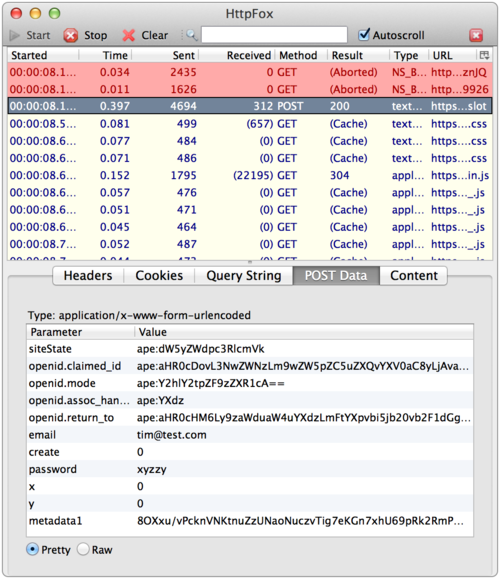Click the openid.mode parameter row
The image size is (500, 579).
250,383
